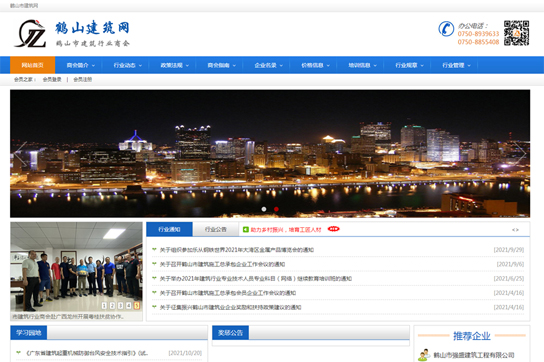544x362 pixels.
Task: Click the small arrows icon at notice panel right
Action: pos(515,230)
